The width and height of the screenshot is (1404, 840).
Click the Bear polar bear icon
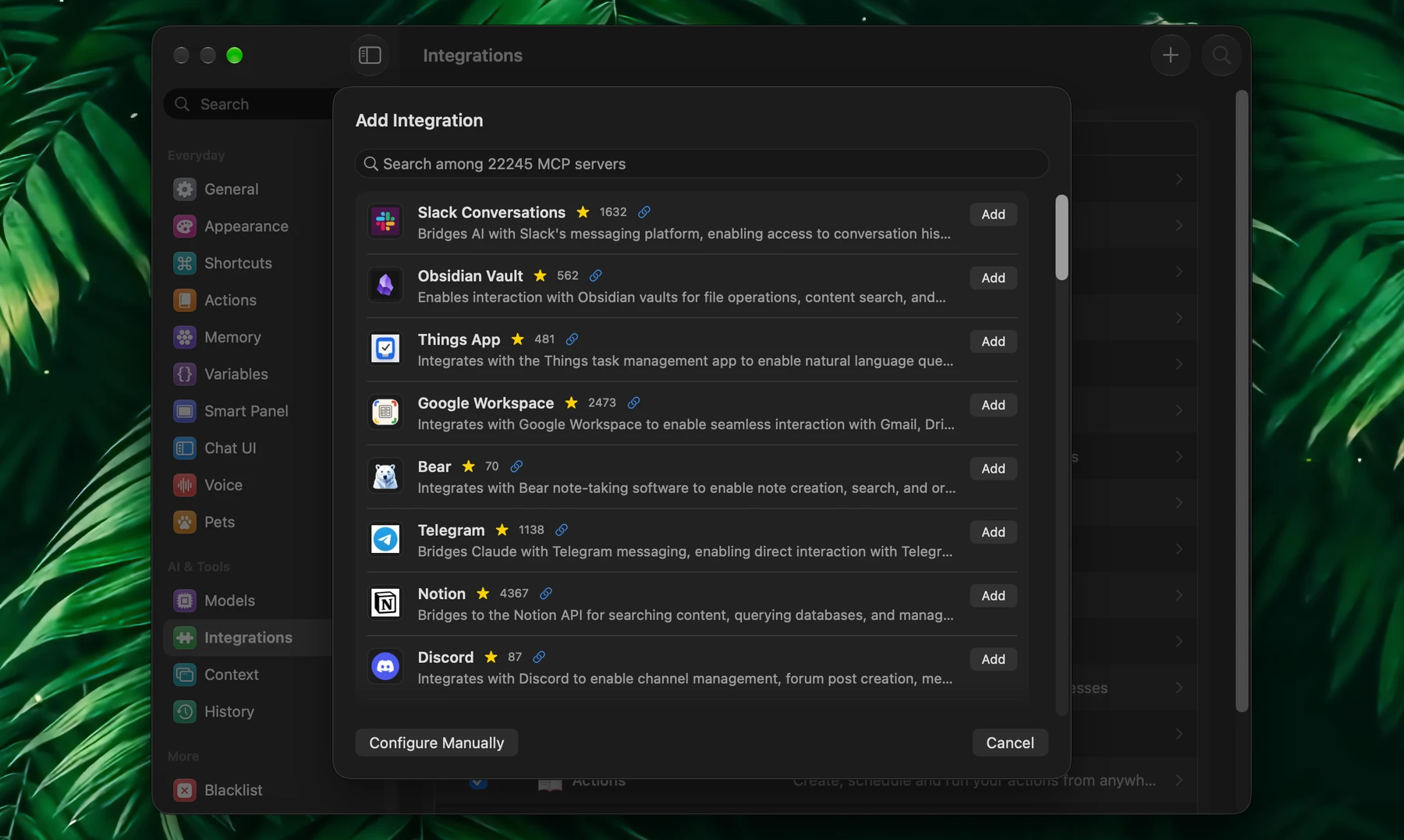(385, 476)
